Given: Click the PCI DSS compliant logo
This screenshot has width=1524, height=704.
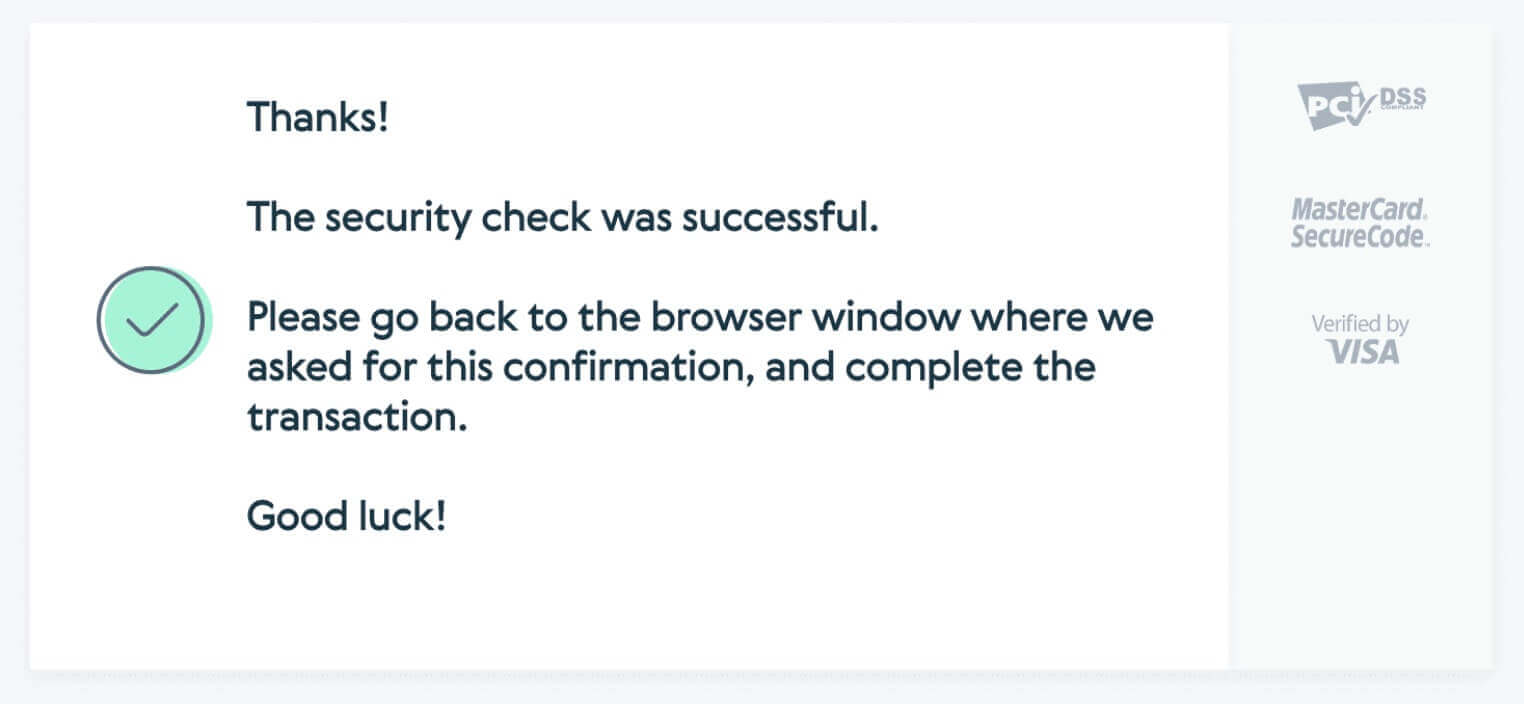Looking at the screenshot, I should pos(1361,106).
